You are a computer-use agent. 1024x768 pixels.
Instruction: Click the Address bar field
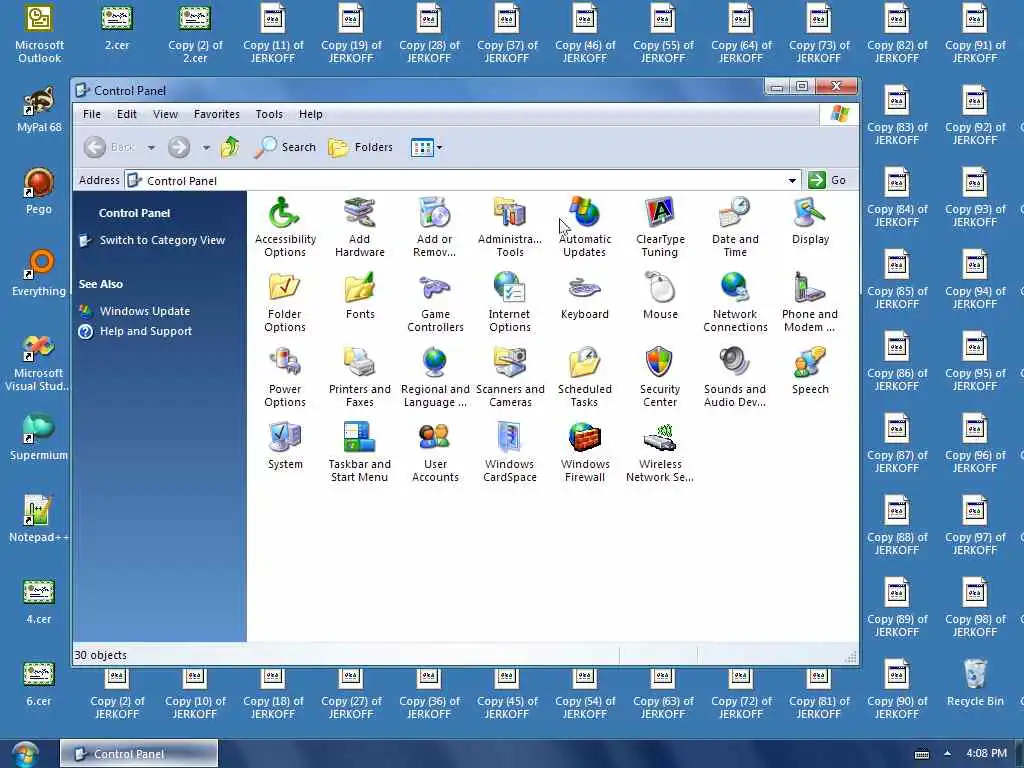pos(462,180)
